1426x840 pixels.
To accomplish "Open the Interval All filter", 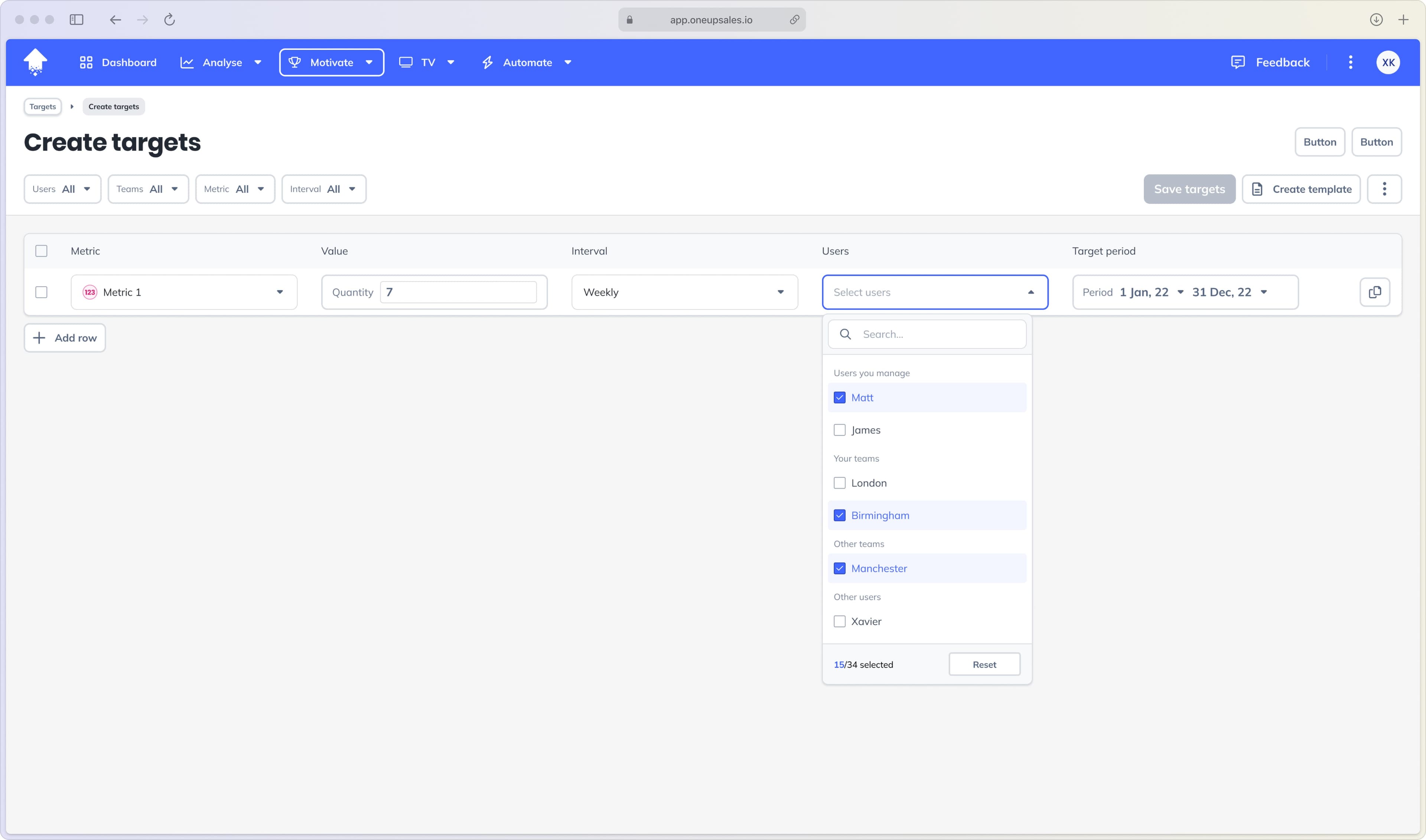I will (x=324, y=189).
